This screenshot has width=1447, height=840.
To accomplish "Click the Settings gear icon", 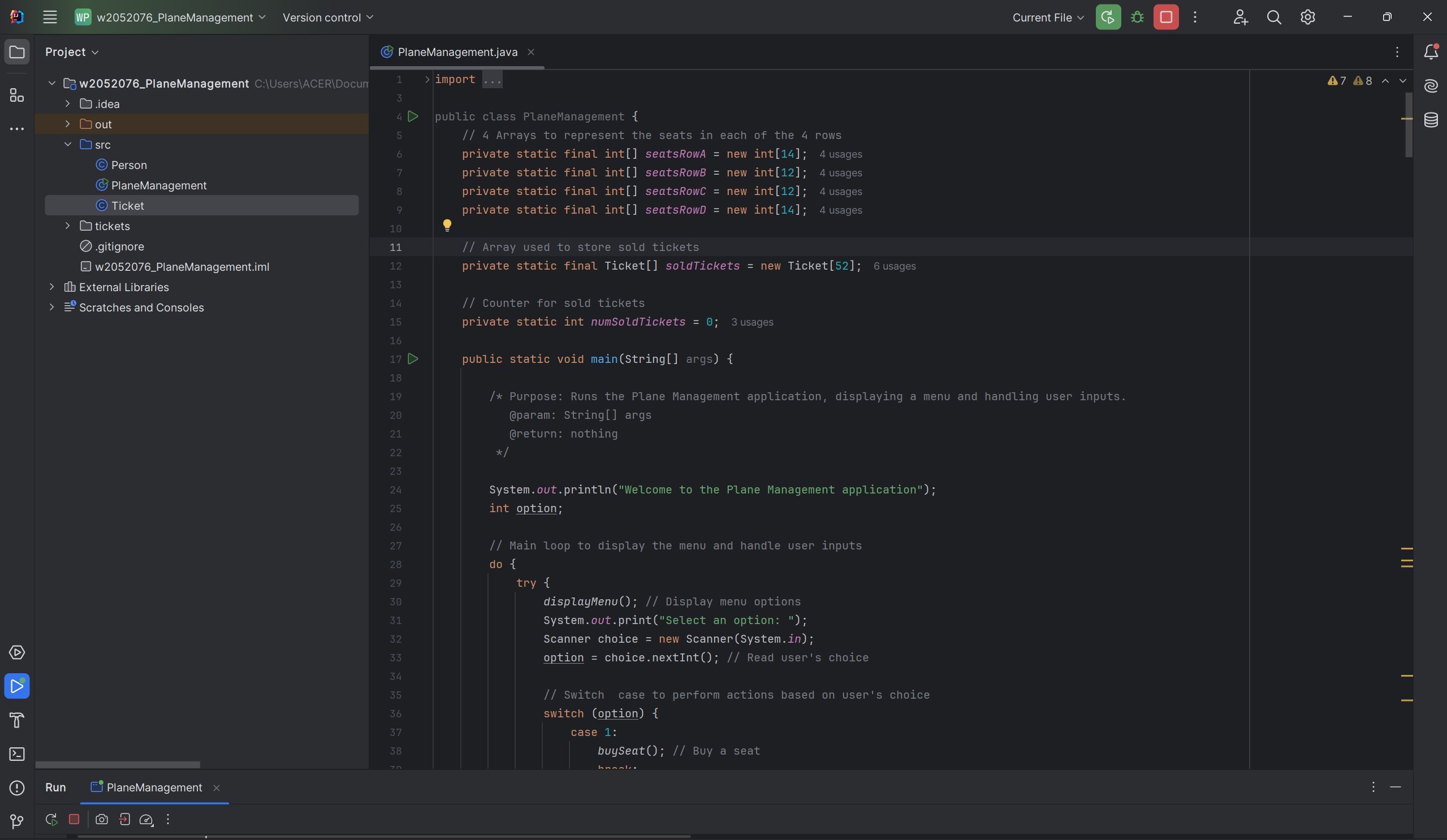I will [1308, 17].
